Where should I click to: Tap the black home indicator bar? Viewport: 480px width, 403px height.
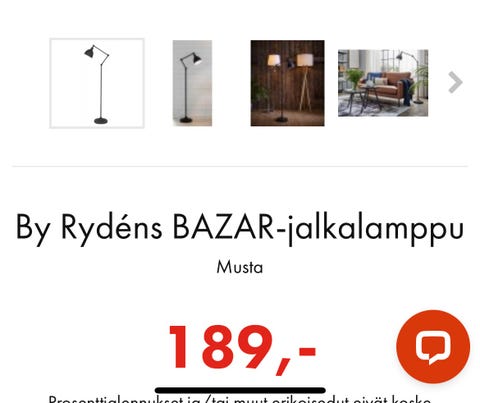tap(240, 390)
